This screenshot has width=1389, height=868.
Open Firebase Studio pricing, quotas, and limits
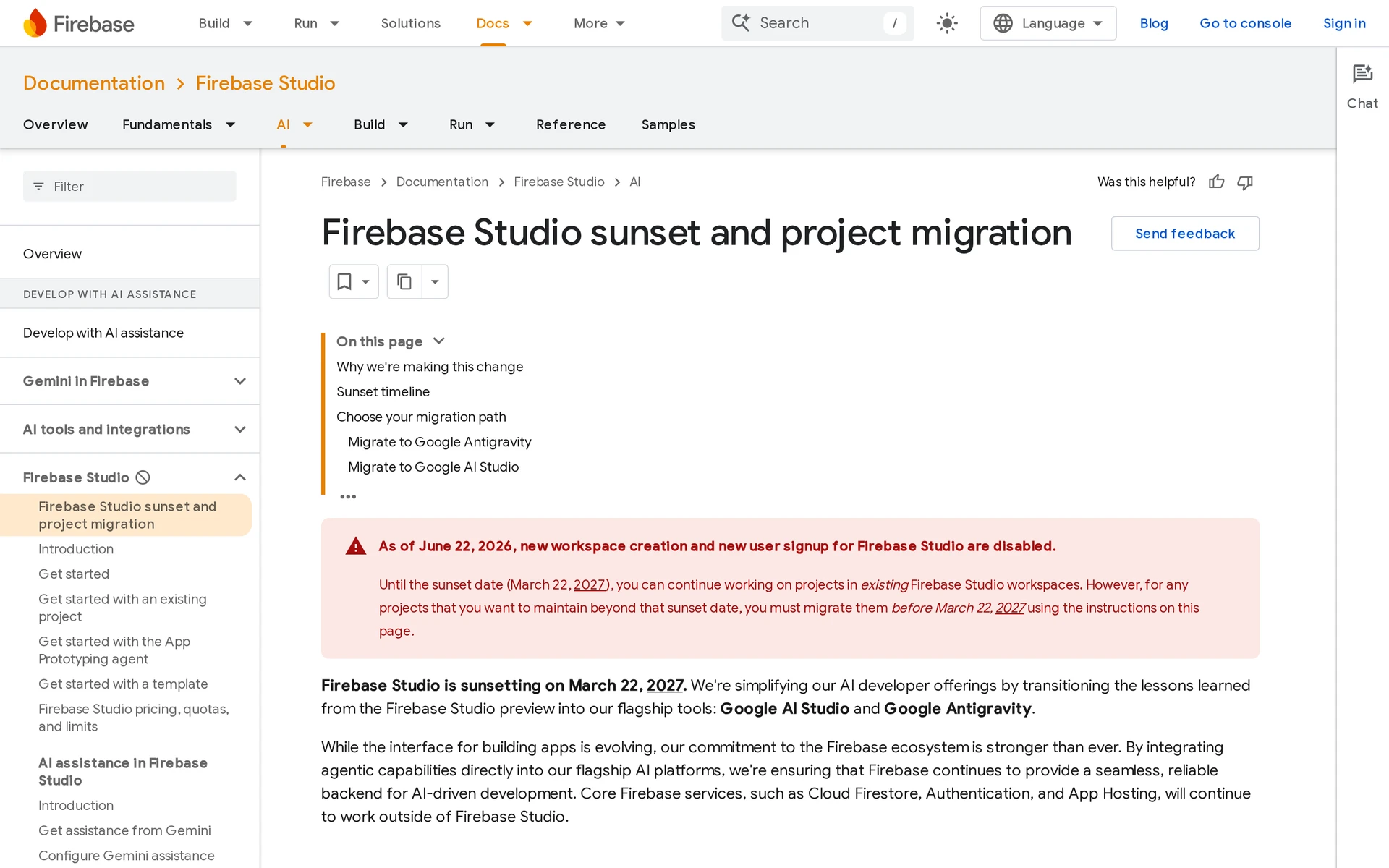134,718
